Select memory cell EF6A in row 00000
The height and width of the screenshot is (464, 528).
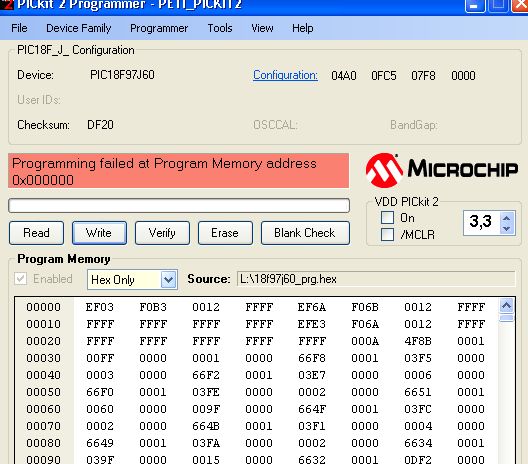(x=312, y=307)
